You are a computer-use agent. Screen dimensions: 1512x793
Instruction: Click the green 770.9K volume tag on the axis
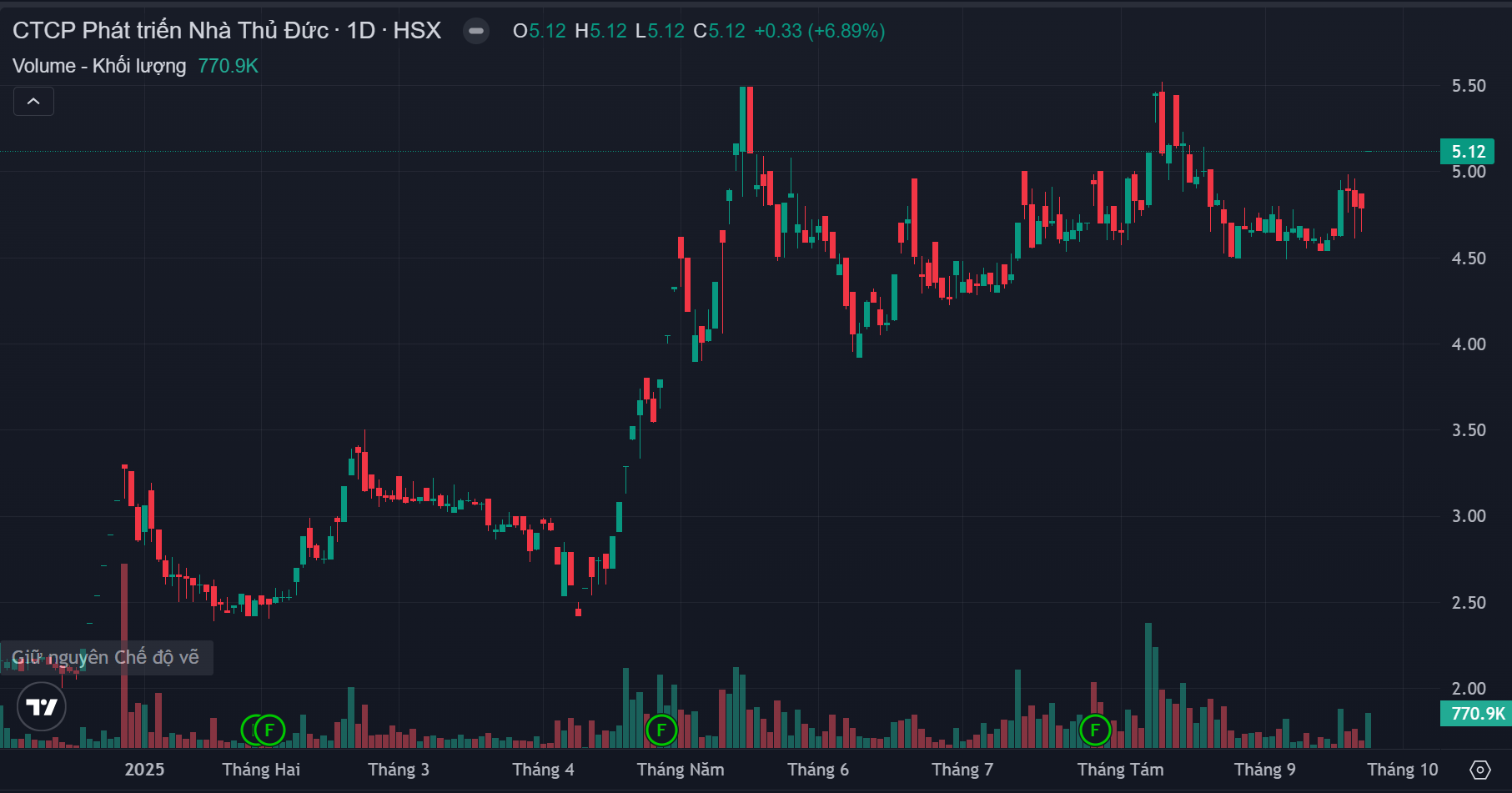tap(1476, 713)
